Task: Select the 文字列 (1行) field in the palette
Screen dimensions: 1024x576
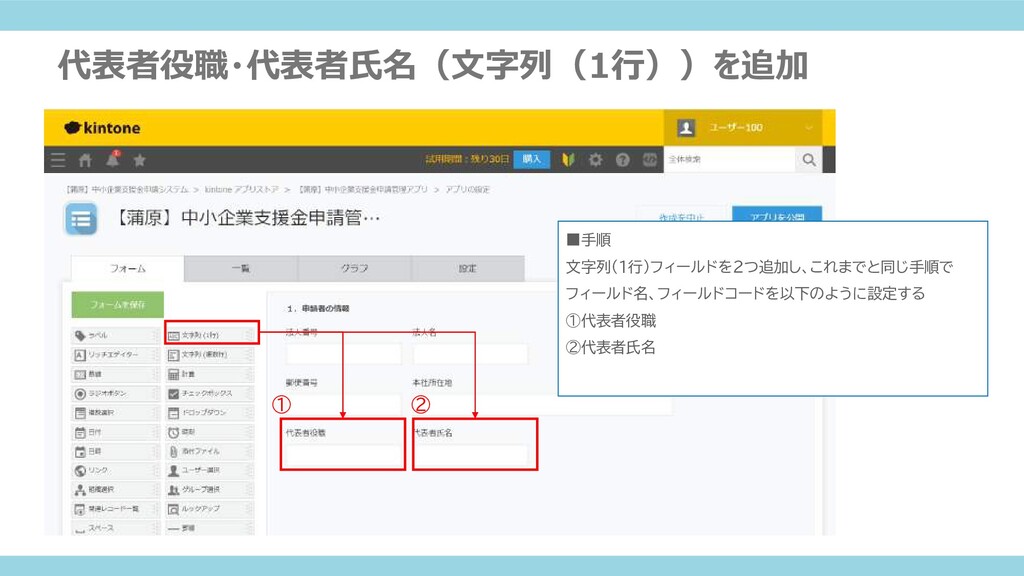Action: (209, 335)
